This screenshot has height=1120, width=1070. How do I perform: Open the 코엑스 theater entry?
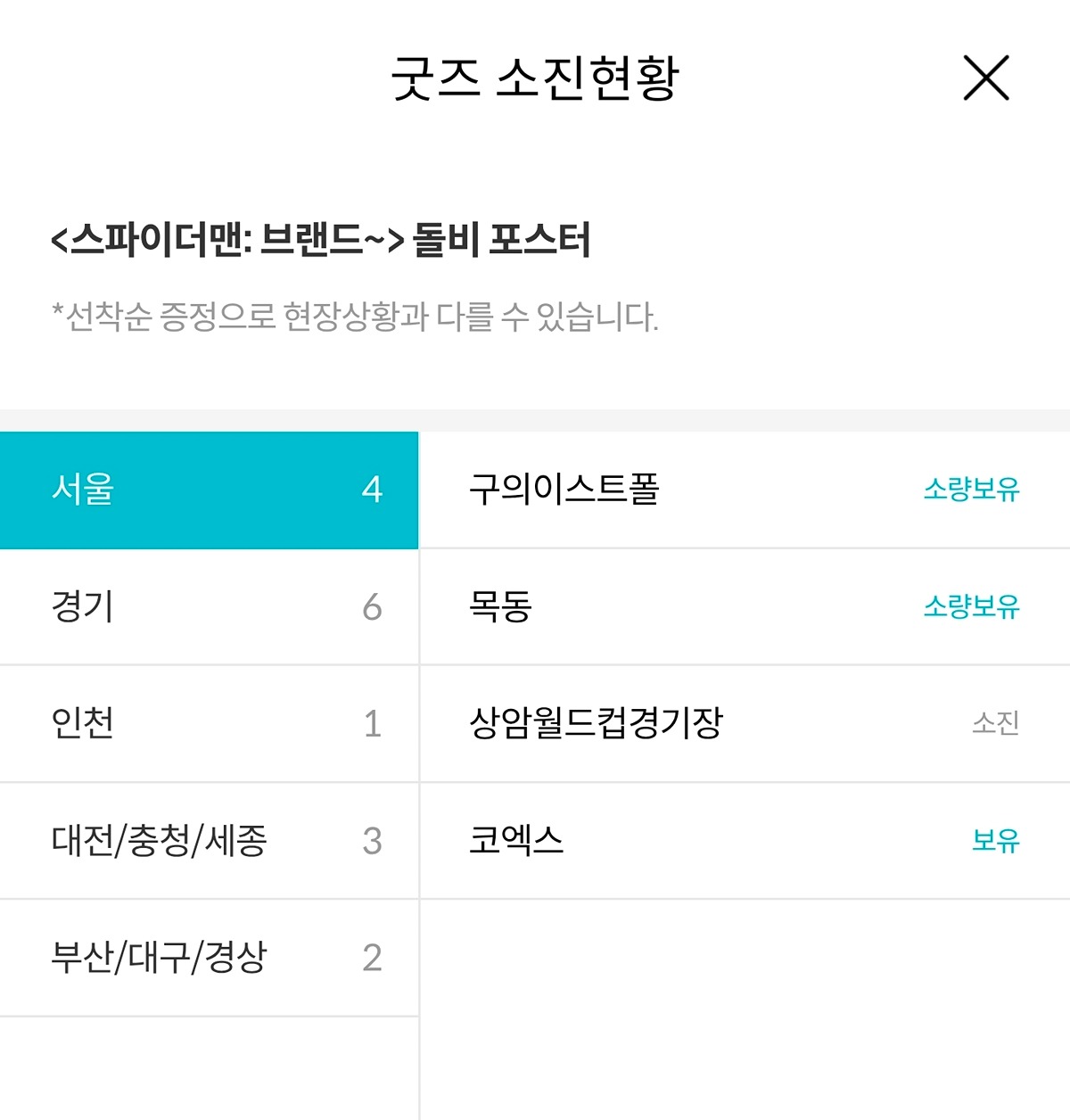tap(745, 841)
